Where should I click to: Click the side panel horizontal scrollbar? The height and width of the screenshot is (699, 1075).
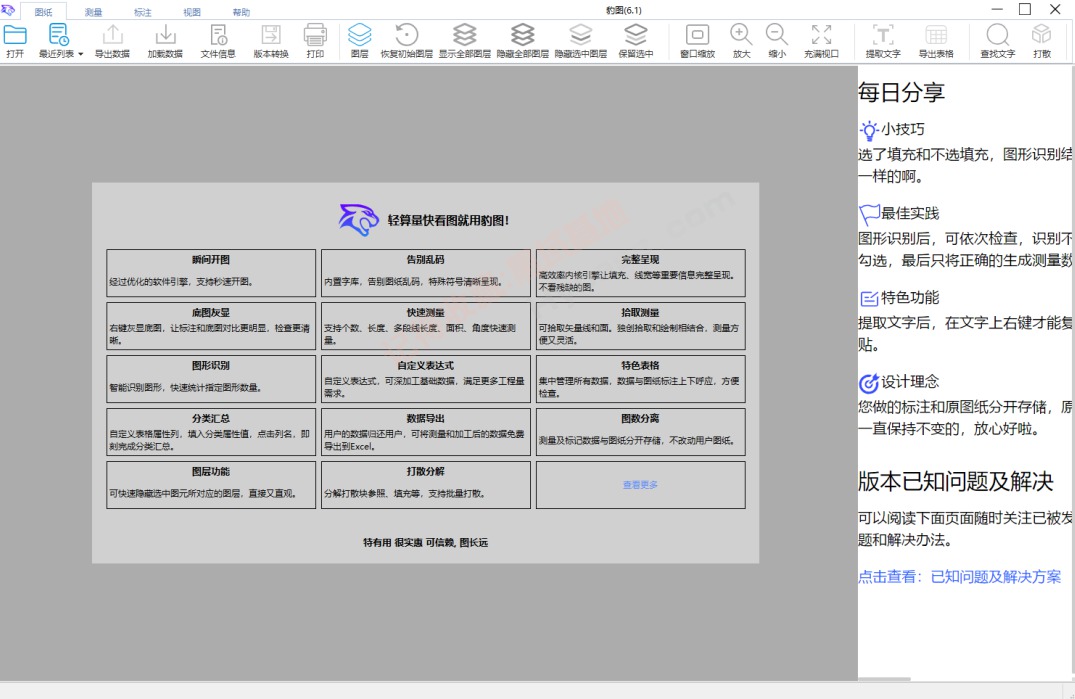pyautogui.click(x=884, y=679)
